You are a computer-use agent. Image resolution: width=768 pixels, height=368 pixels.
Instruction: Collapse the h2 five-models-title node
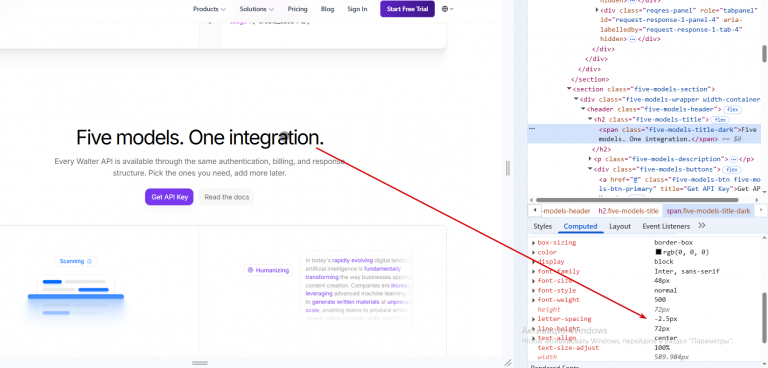(590, 120)
